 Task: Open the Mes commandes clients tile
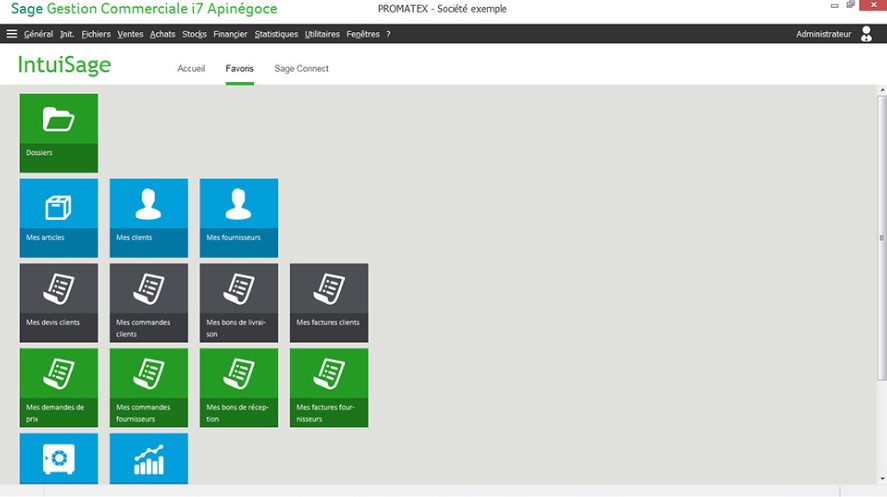149,302
